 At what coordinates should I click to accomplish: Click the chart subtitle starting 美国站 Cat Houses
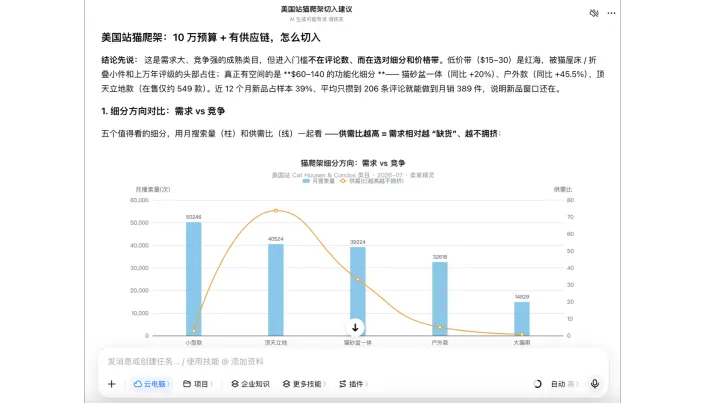pyautogui.click(x=353, y=175)
